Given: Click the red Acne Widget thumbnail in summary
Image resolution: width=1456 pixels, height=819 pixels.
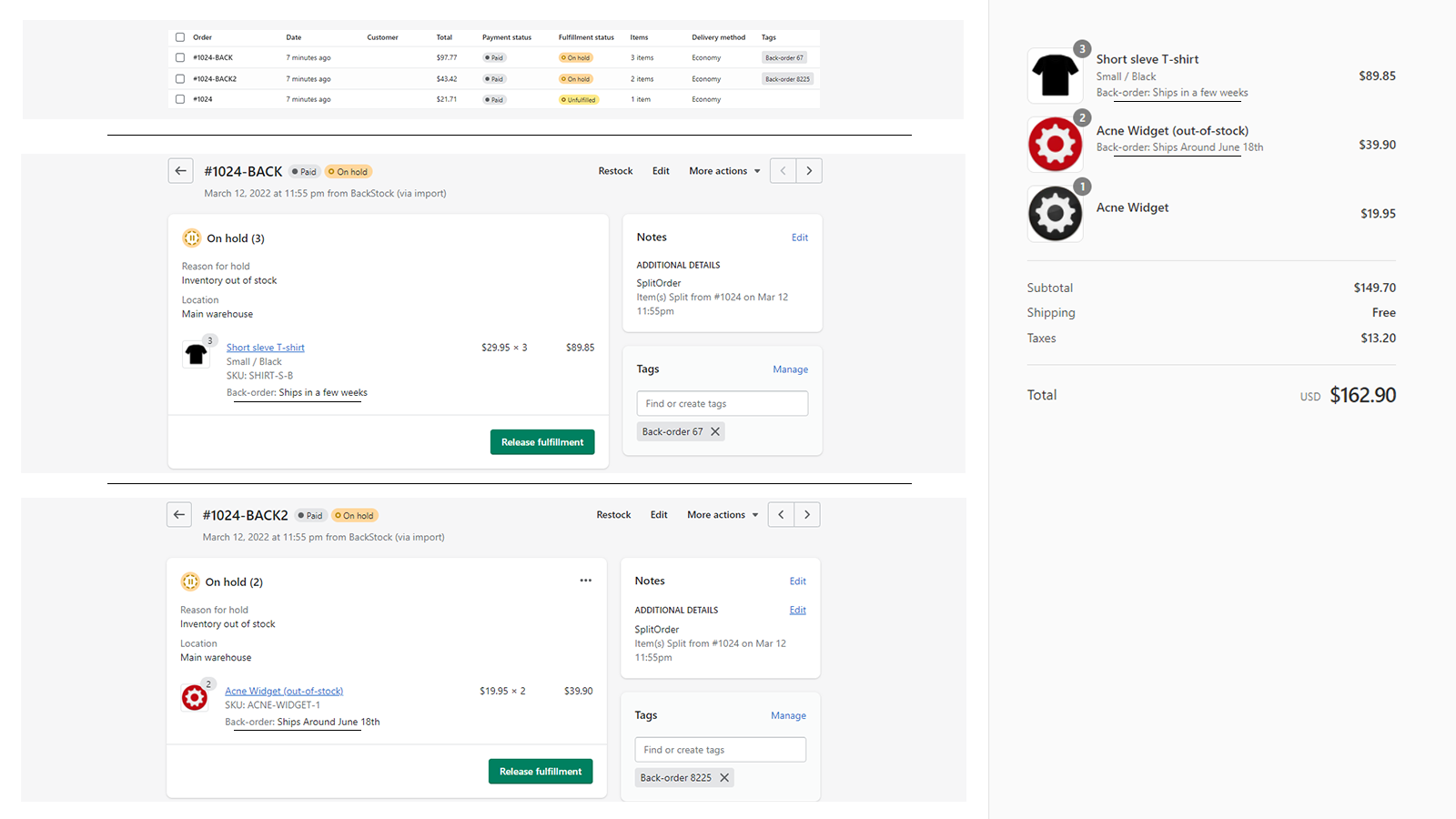Looking at the screenshot, I should [1055, 145].
